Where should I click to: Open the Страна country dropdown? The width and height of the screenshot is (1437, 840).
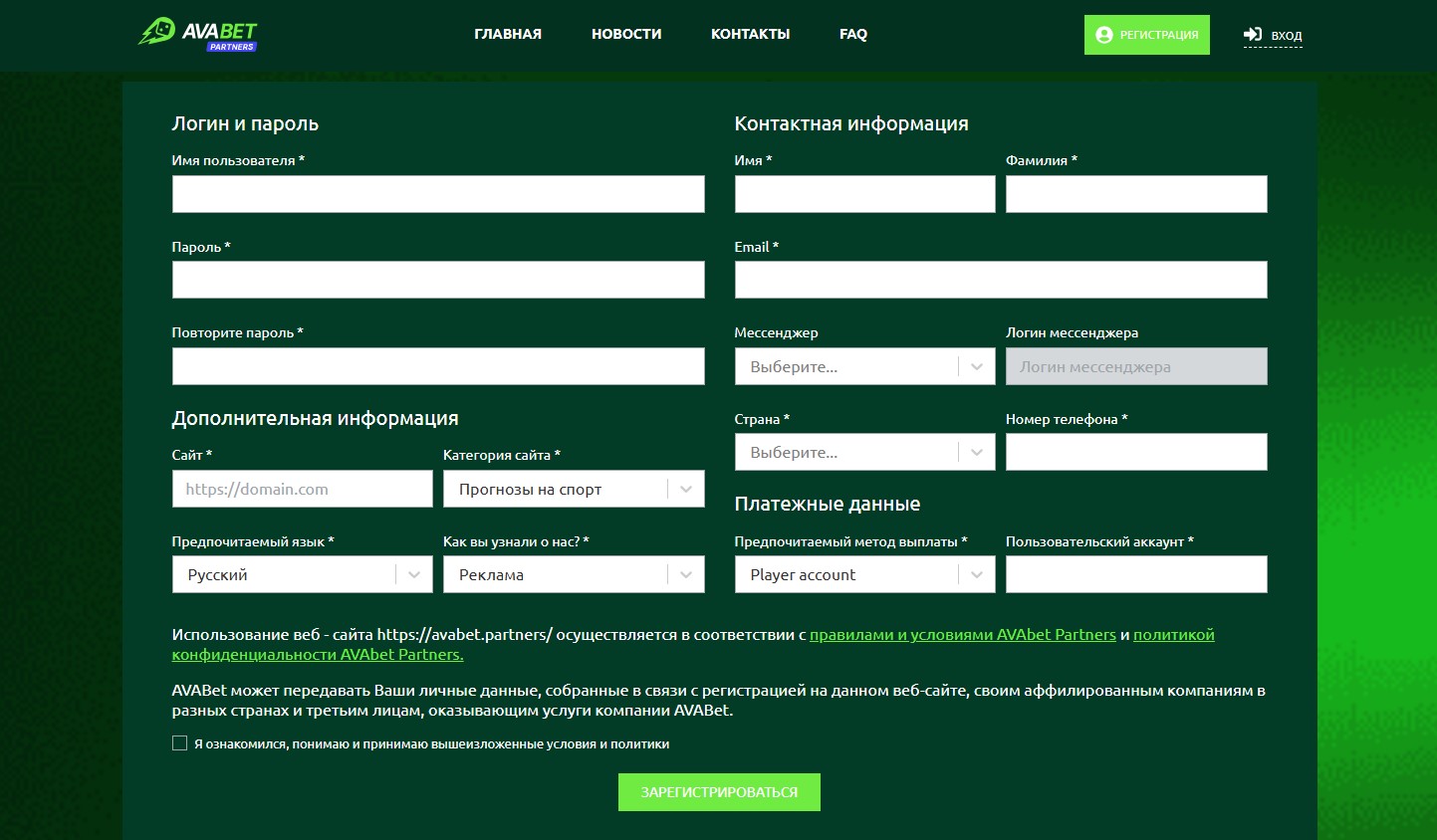(864, 452)
